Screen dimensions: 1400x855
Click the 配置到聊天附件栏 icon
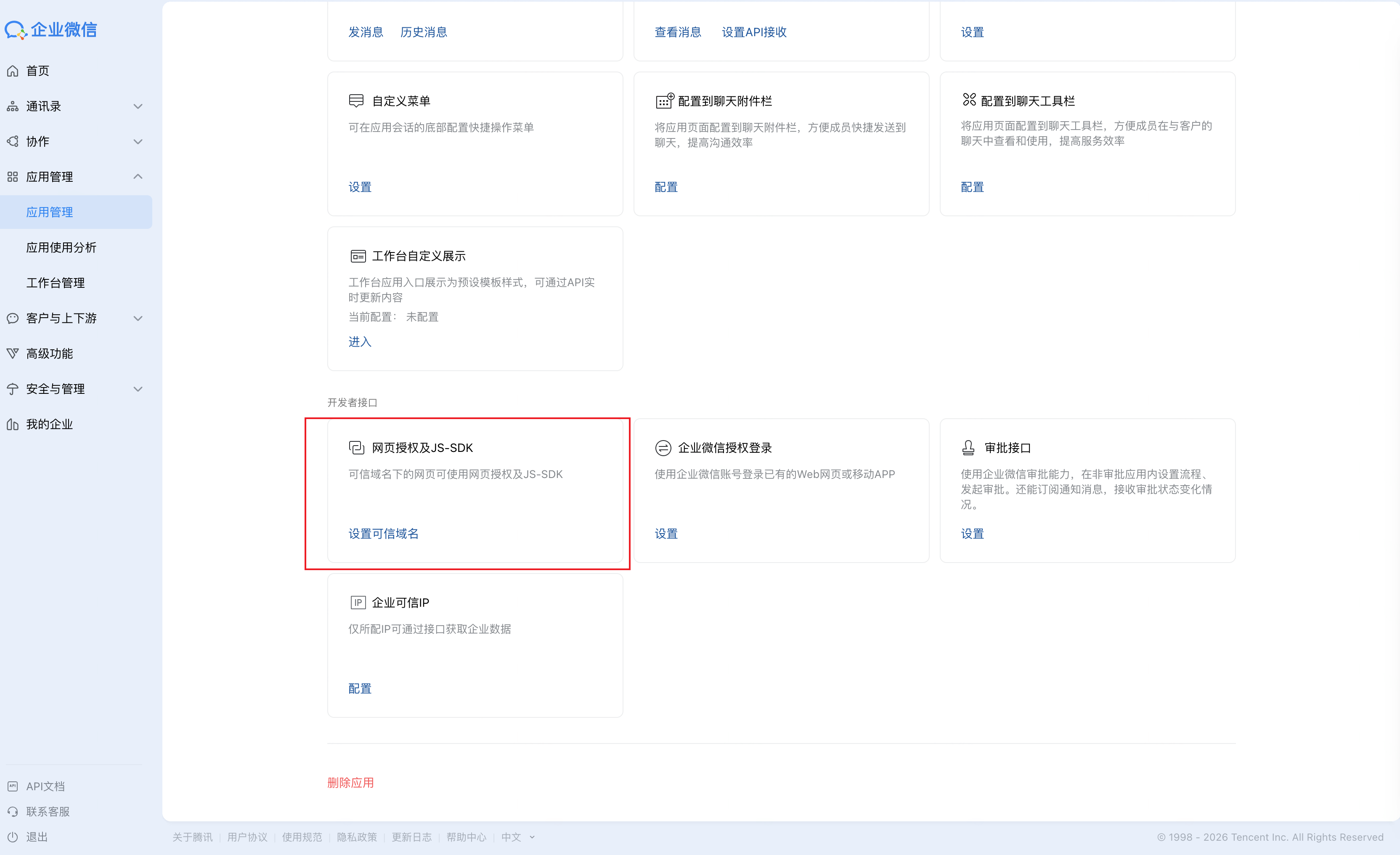click(665, 101)
